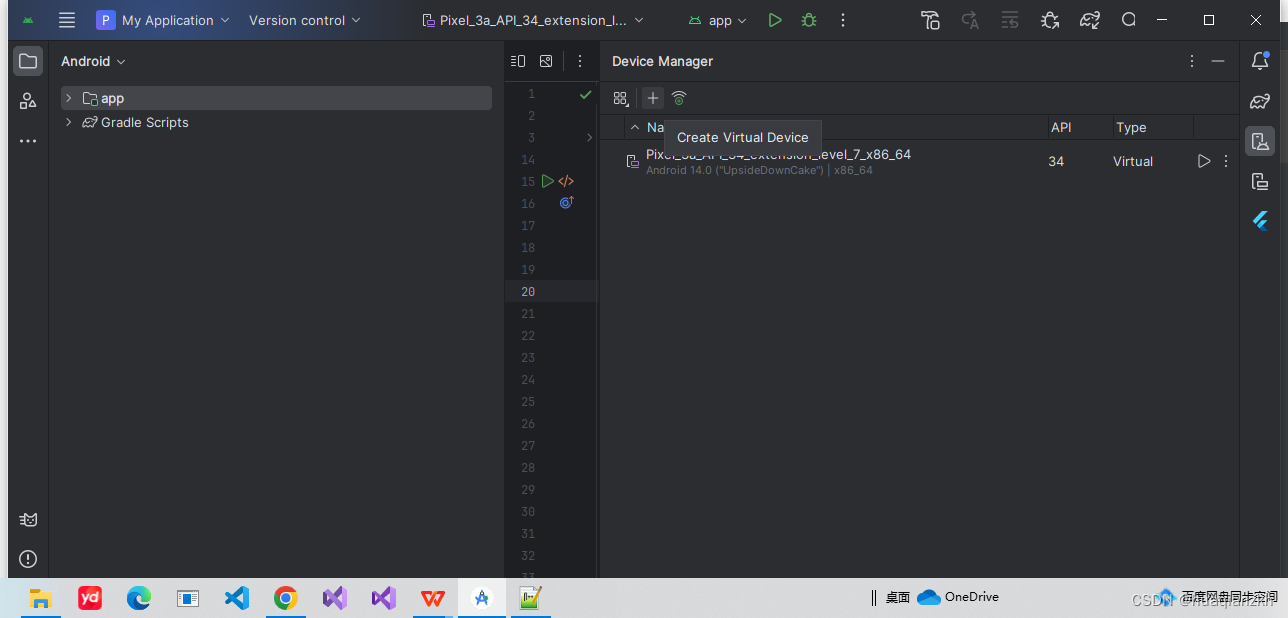
Task: Open the app run configuration dropdown
Action: pyautogui.click(x=717, y=20)
